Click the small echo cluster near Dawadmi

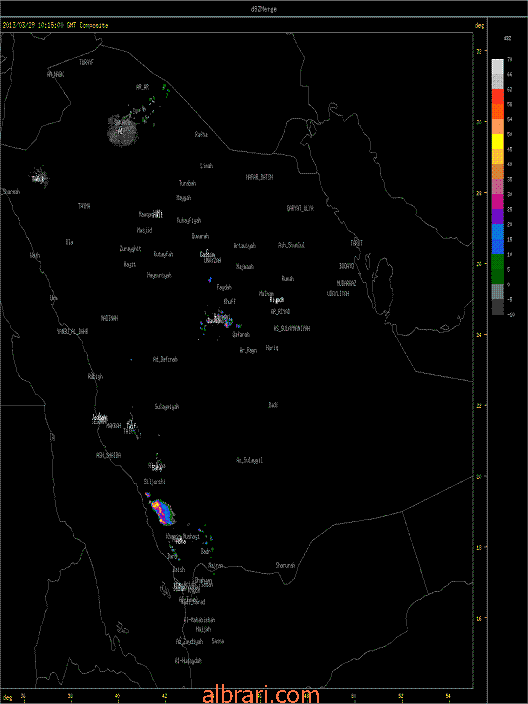pyautogui.click(x=217, y=321)
